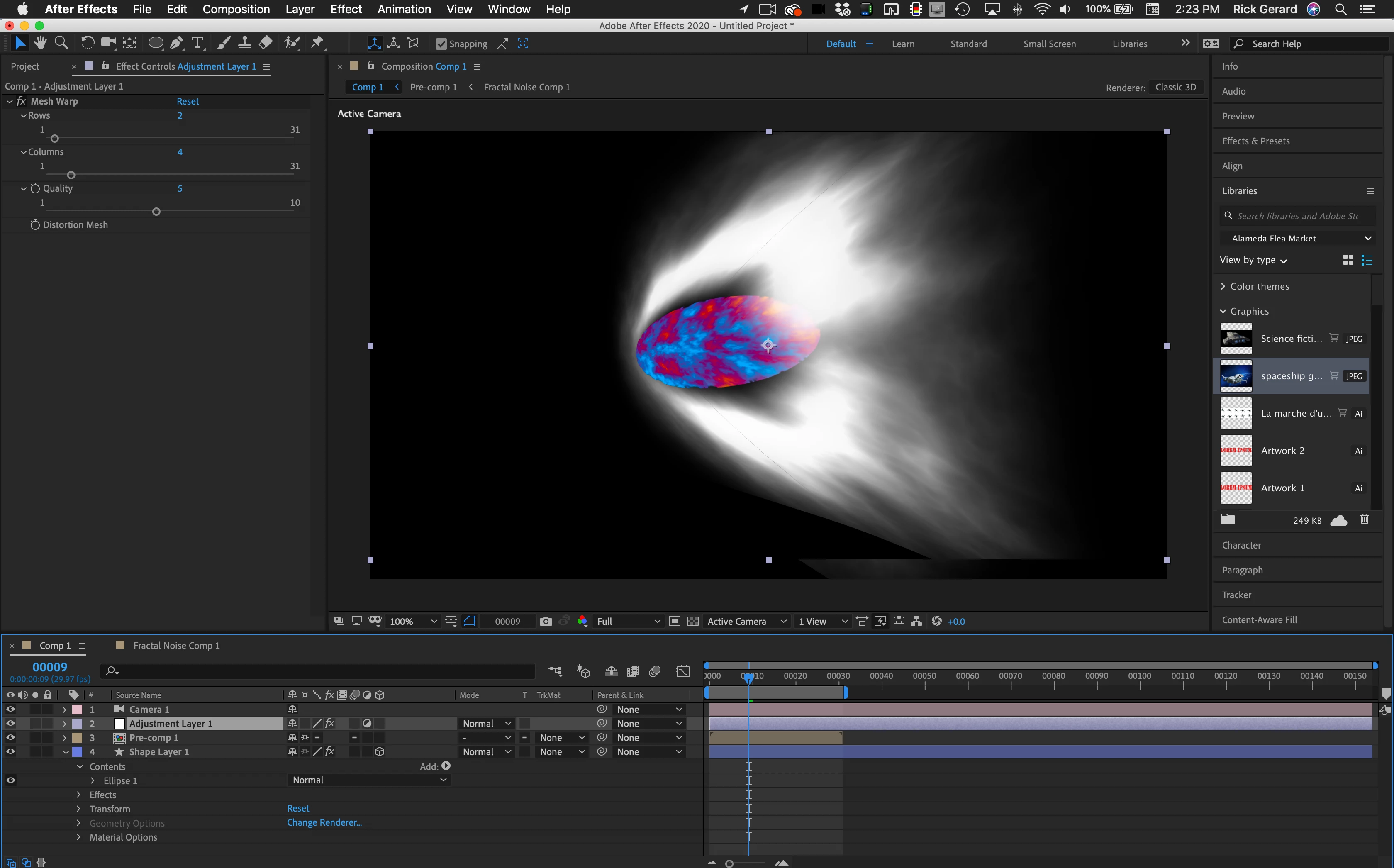Image resolution: width=1394 pixels, height=868 pixels.
Task: Switch to Fractal Noise Comp 1 timeline tab
Action: tap(175, 645)
